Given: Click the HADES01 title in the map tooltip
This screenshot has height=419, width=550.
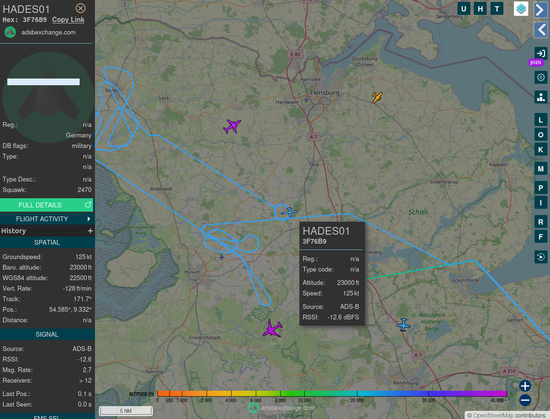Looking at the screenshot, I should click(326, 231).
